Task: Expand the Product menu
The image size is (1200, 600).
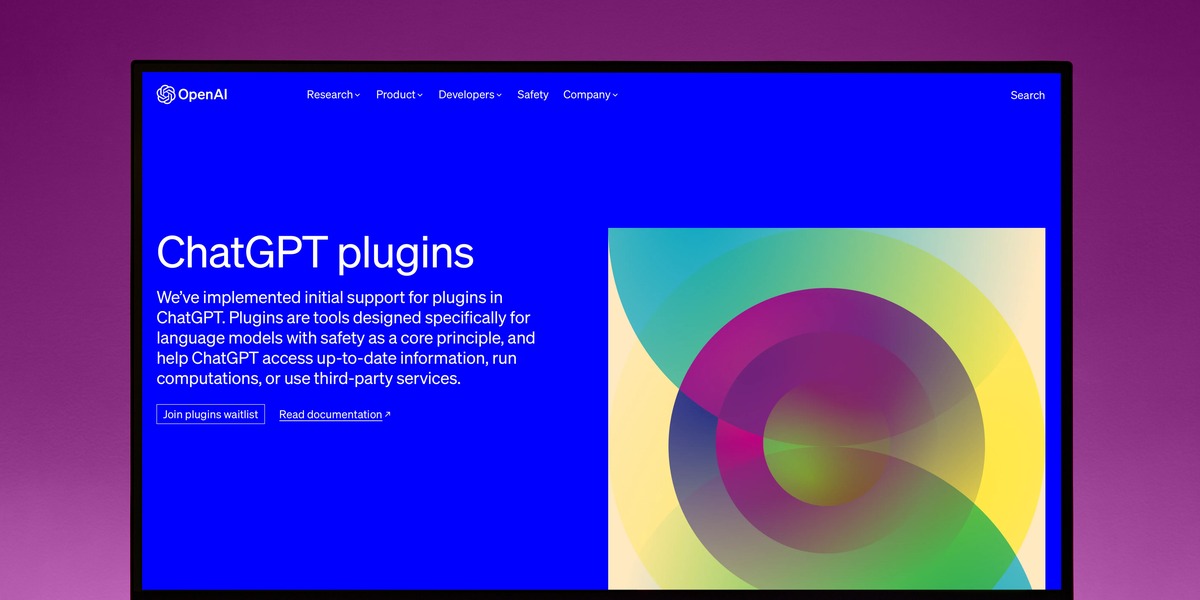Action: [x=399, y=95]
